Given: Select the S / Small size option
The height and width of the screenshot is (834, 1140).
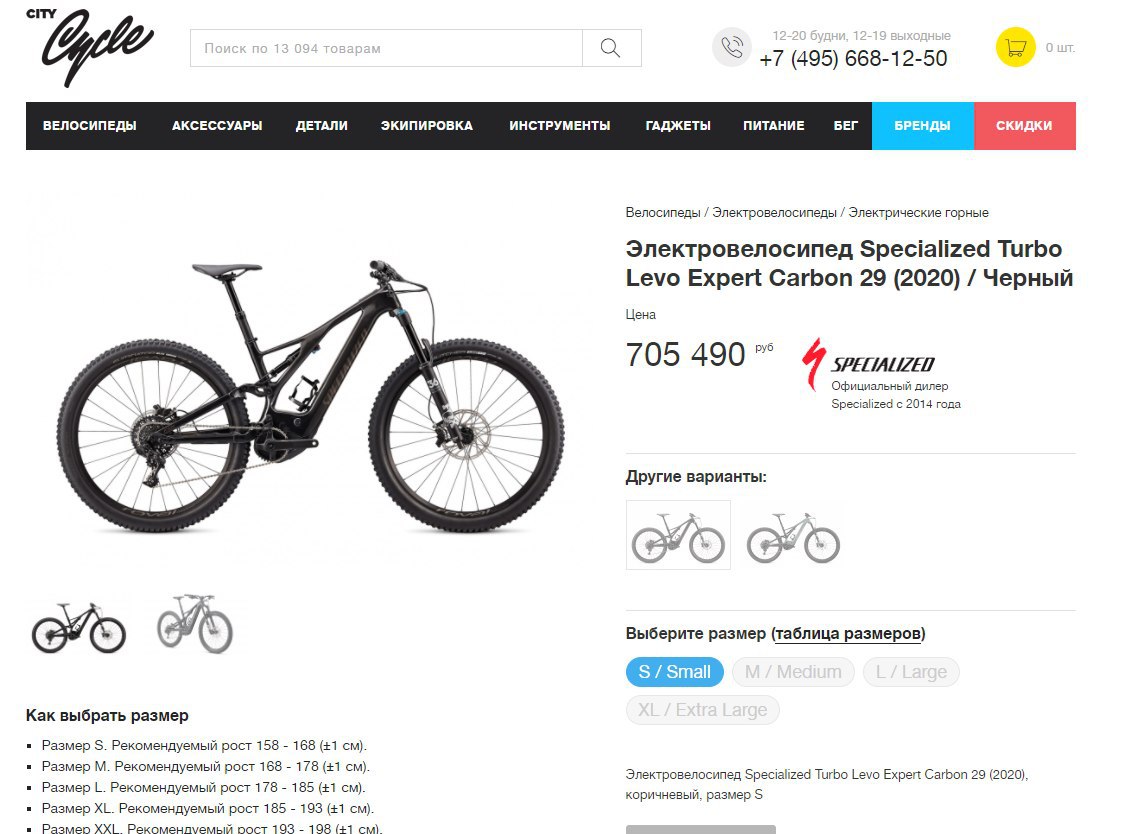Looking at the screenshot, I should pyautogui.click(x=674, y=672).
